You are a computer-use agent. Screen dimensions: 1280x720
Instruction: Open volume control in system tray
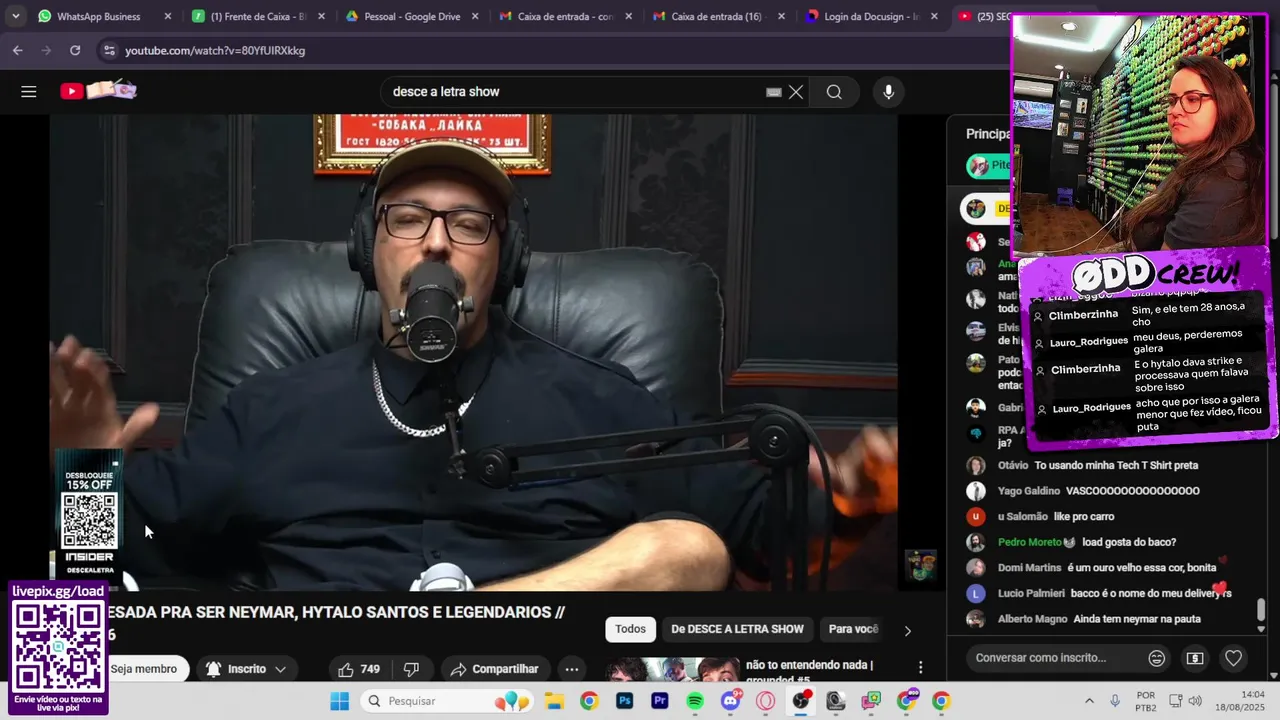1194,701
